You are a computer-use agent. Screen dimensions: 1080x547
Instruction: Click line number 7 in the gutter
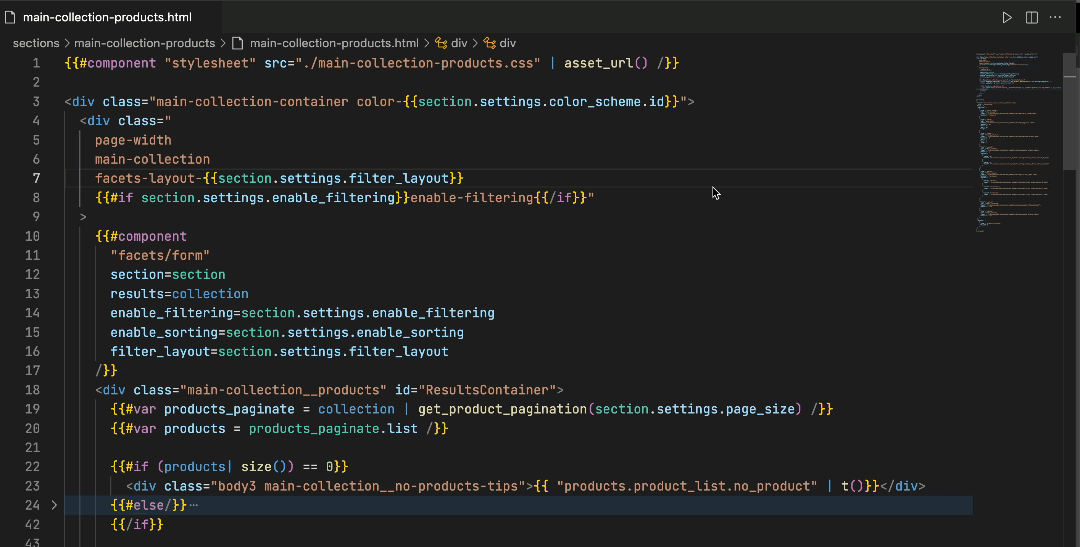[x=36, y=178]
